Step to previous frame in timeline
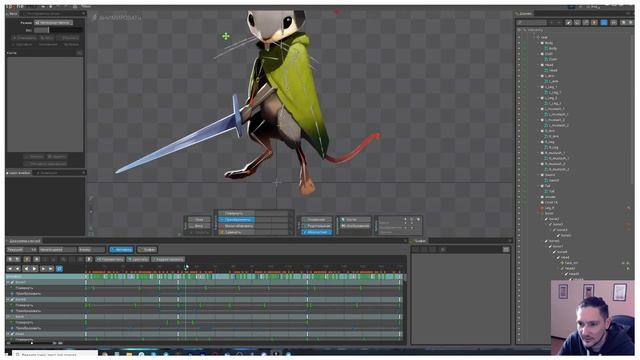 pyautogui.click(x=18, y=269)
